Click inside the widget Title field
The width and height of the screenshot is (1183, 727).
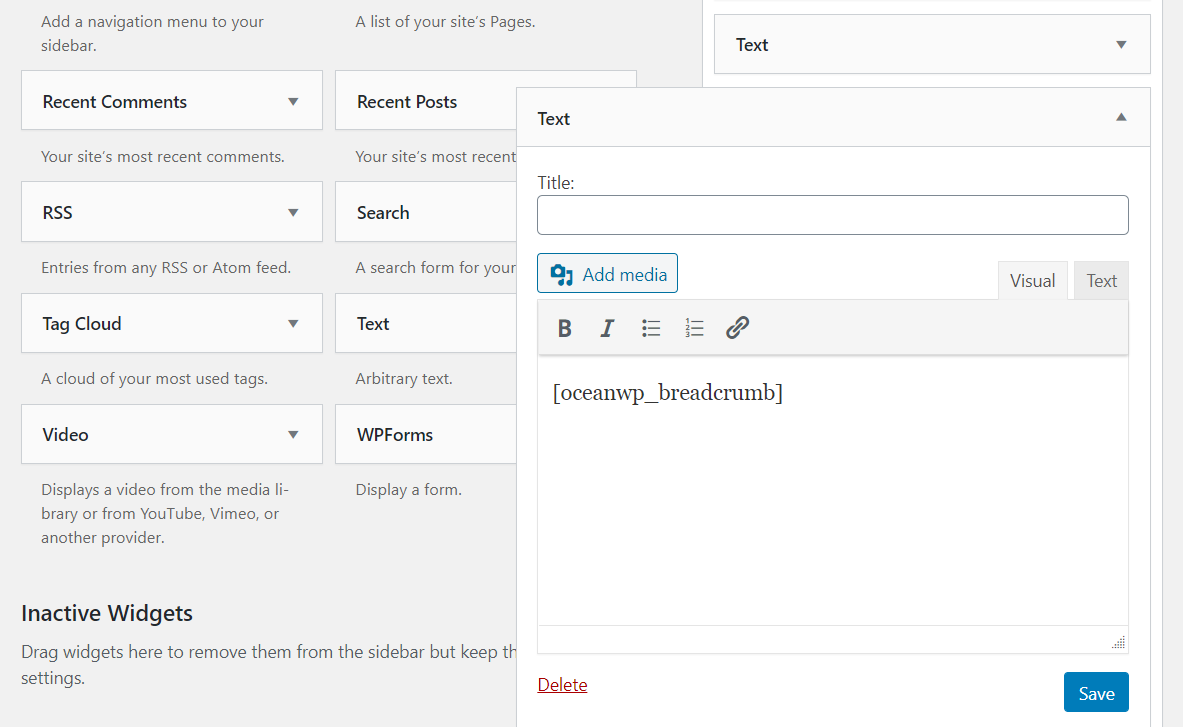click(833, 214)
